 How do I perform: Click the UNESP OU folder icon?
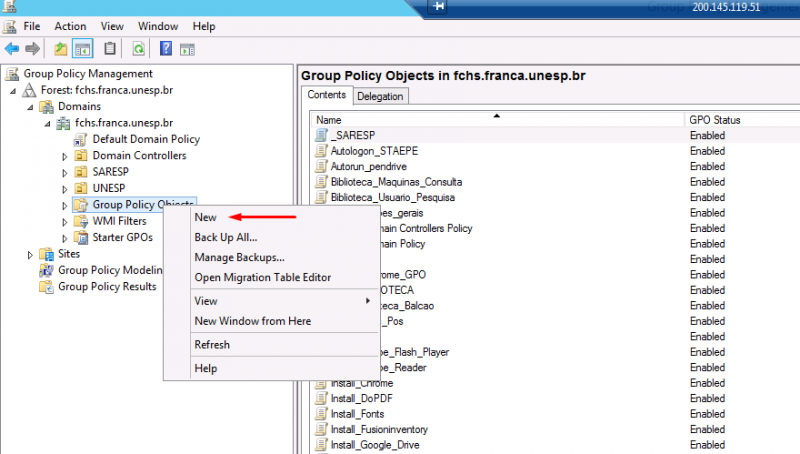[x=81, y=188]
